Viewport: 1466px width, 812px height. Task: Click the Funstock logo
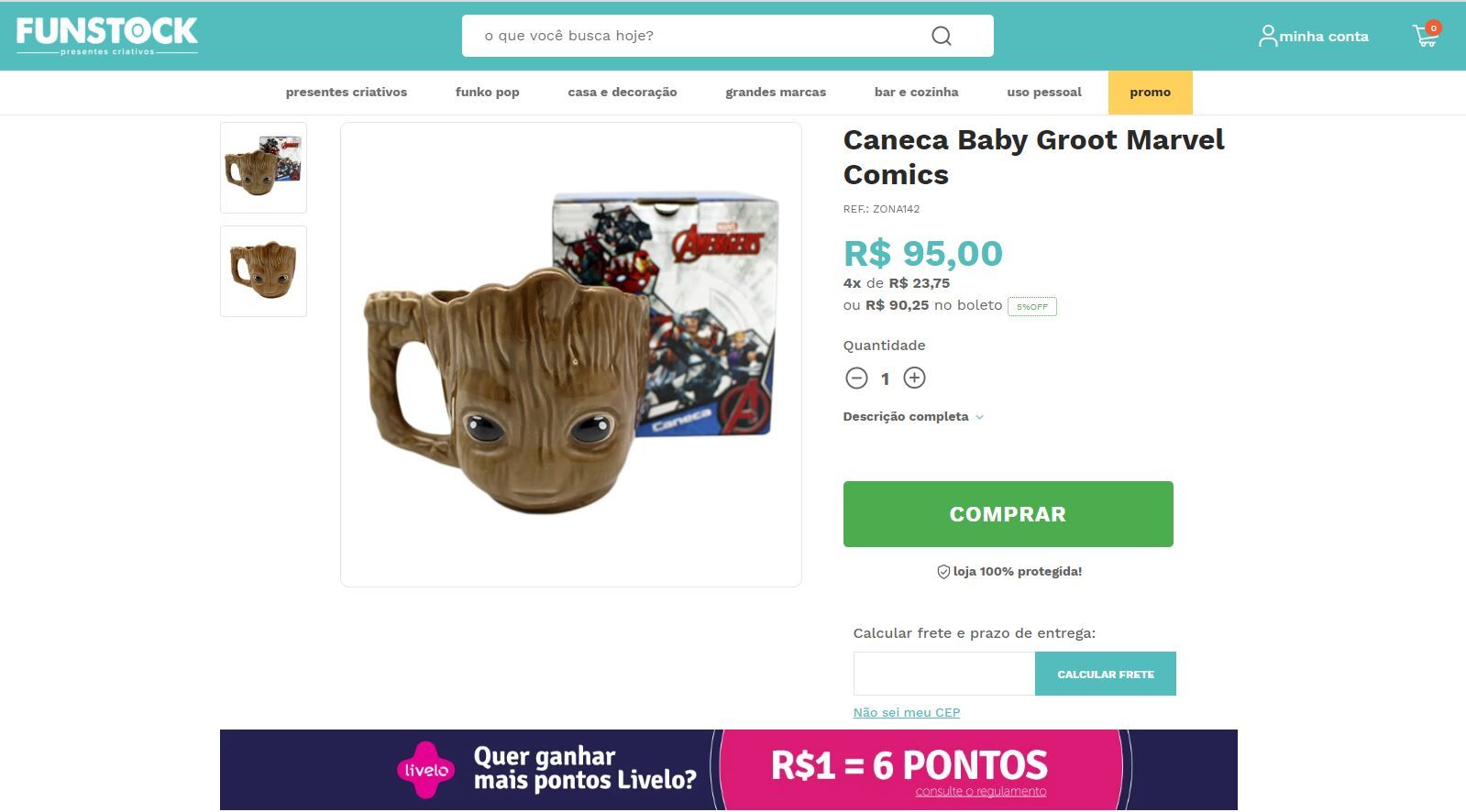click(x=107, y=36)
